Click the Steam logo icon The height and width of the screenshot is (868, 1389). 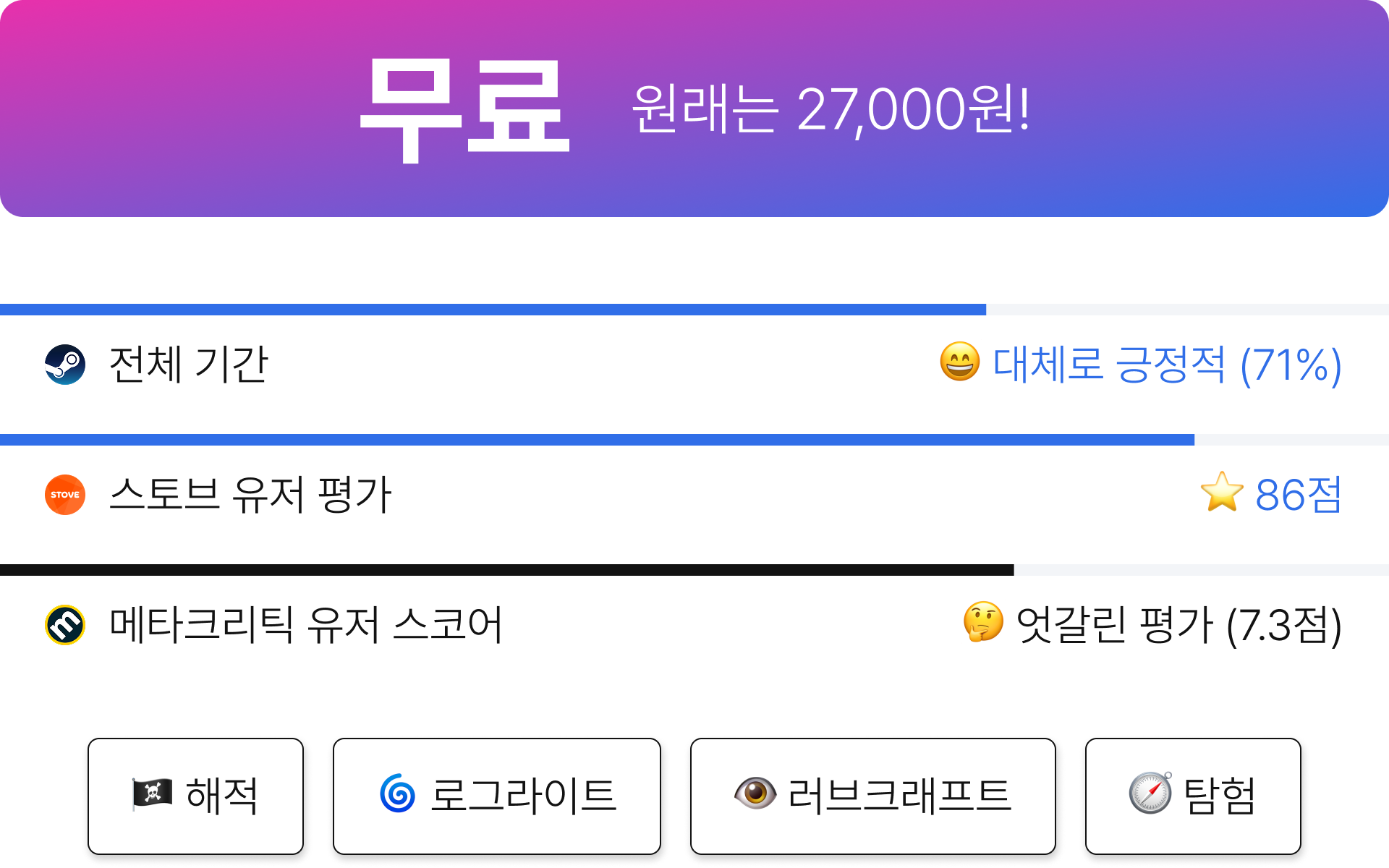[x=65, y=365]
